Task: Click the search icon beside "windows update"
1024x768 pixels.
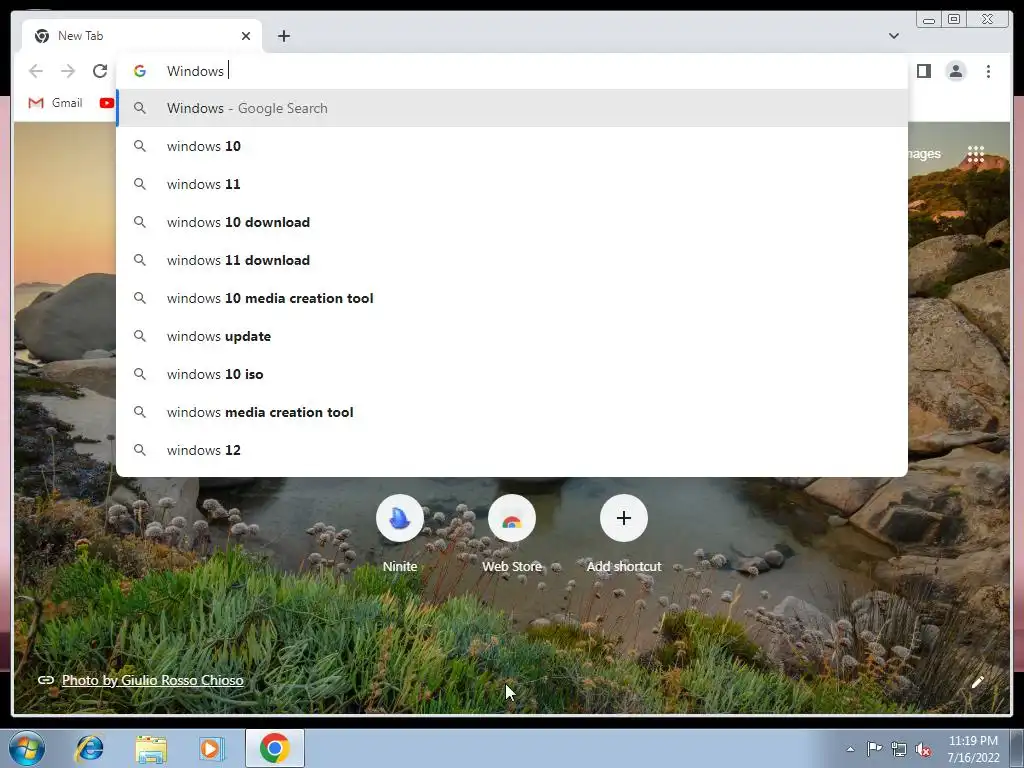Action: (x=140, y=336)
